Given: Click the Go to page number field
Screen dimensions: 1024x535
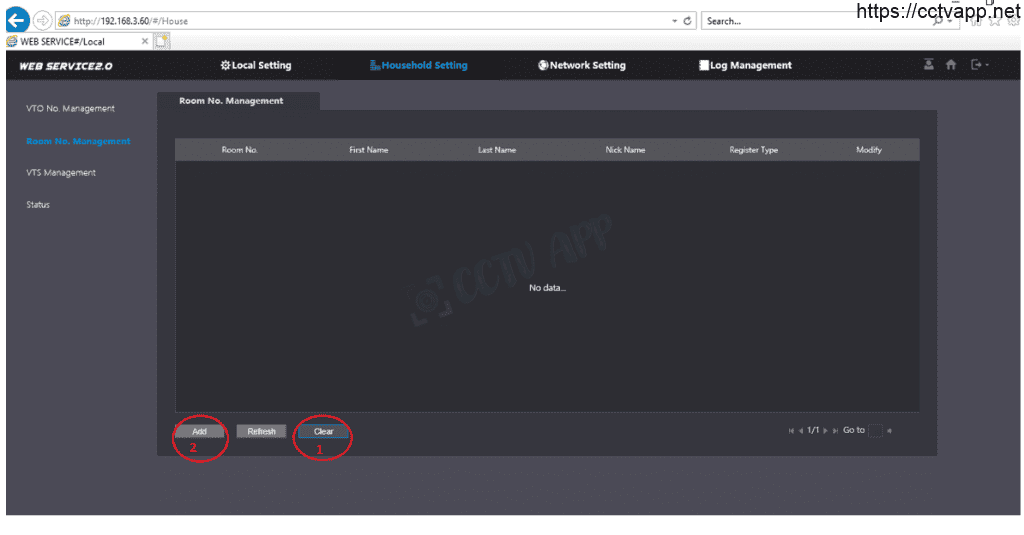Looking at the screenshot, I should pyautogui.click(x=875, y=431).
